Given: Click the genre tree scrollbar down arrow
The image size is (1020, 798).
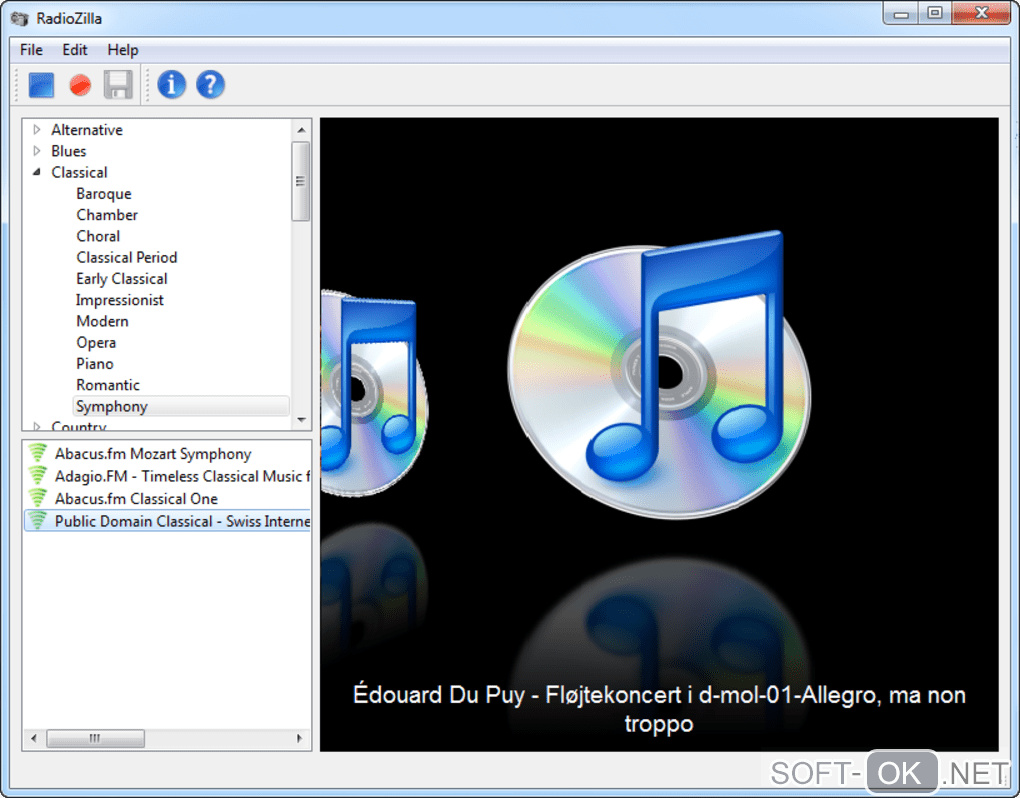Looking at the screenshot, I should point(301,419).
